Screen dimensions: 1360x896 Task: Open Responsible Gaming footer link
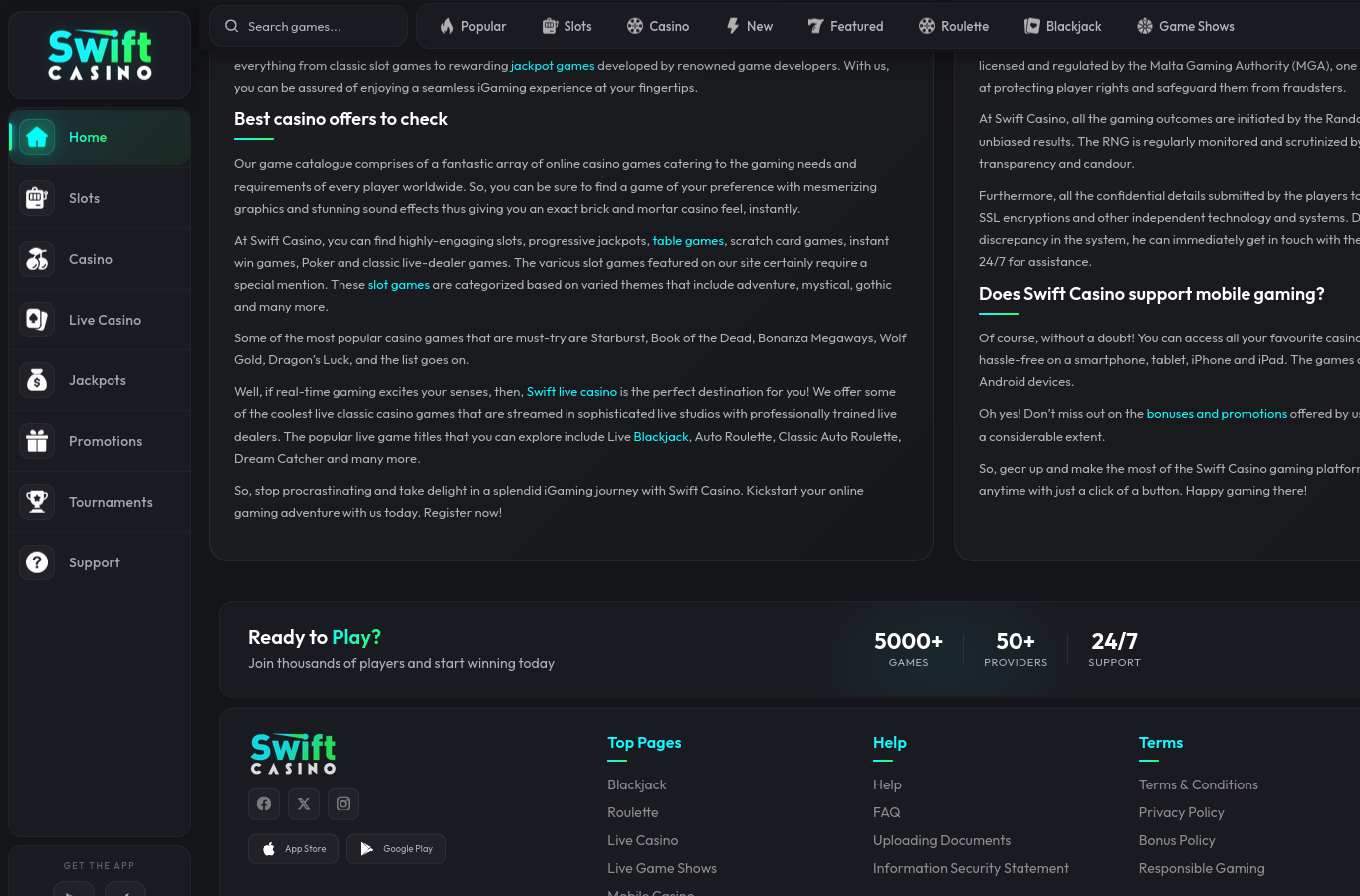(1202, 868)
